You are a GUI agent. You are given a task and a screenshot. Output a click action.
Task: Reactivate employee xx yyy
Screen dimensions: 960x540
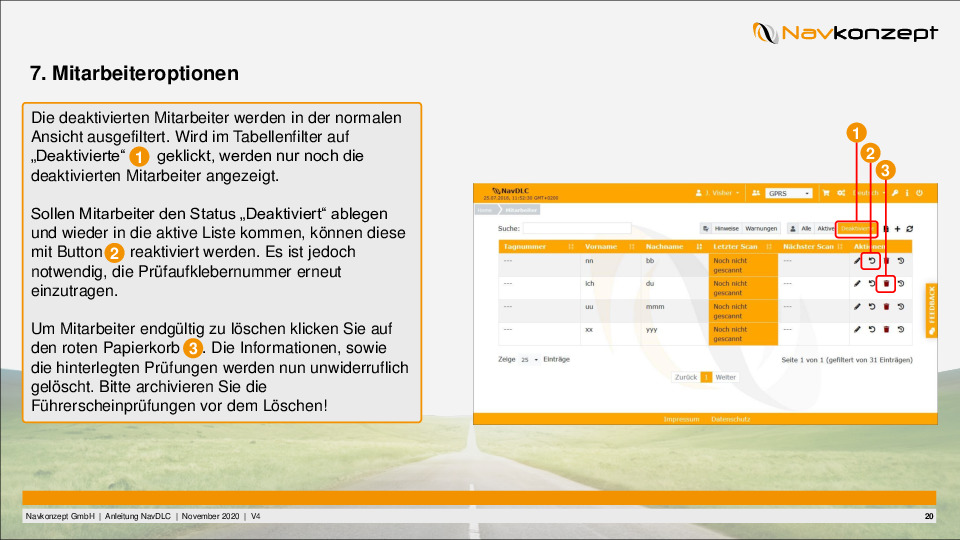point(872,329)
